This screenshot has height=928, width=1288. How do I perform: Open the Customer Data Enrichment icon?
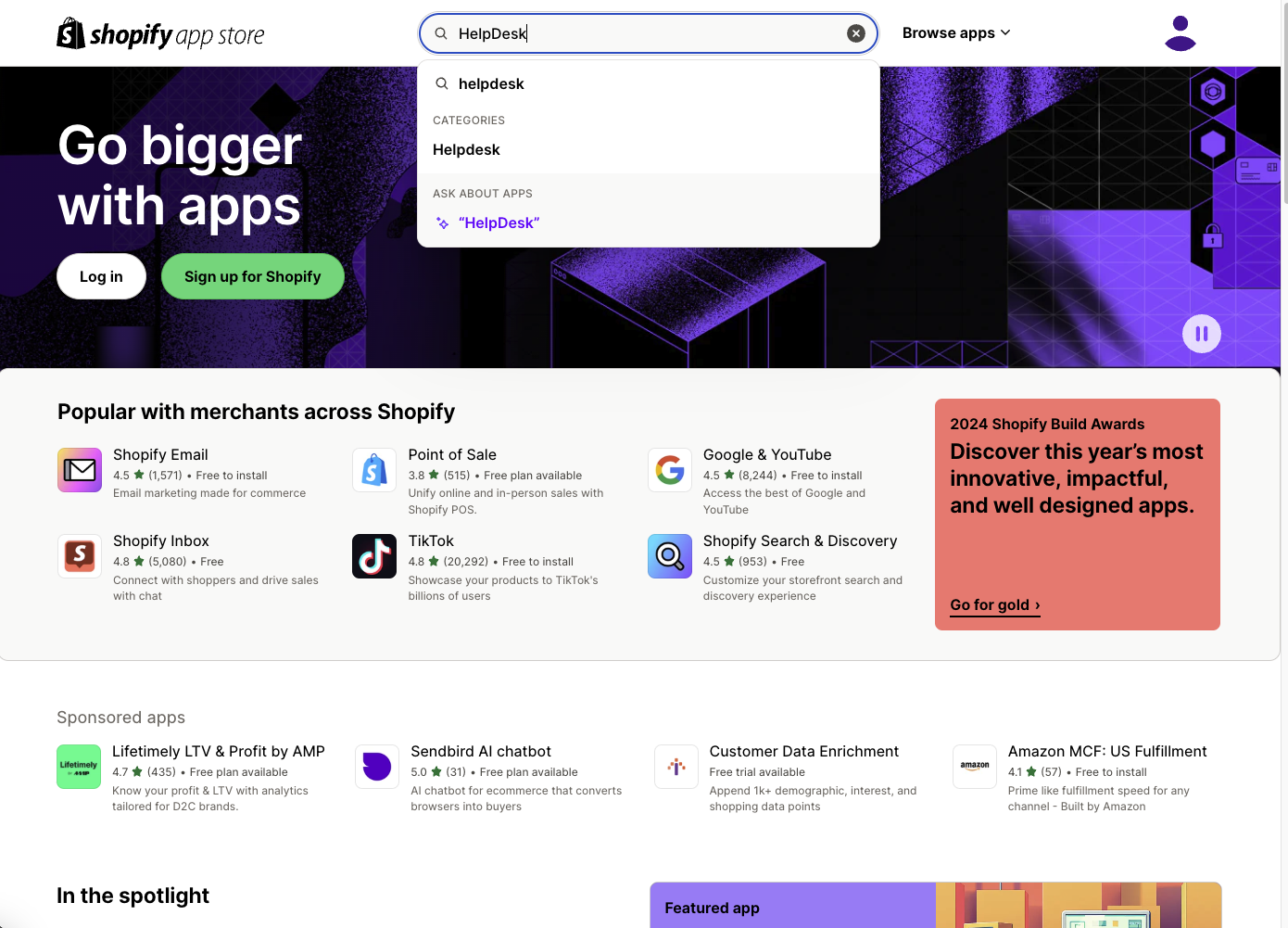pos(676,767)
